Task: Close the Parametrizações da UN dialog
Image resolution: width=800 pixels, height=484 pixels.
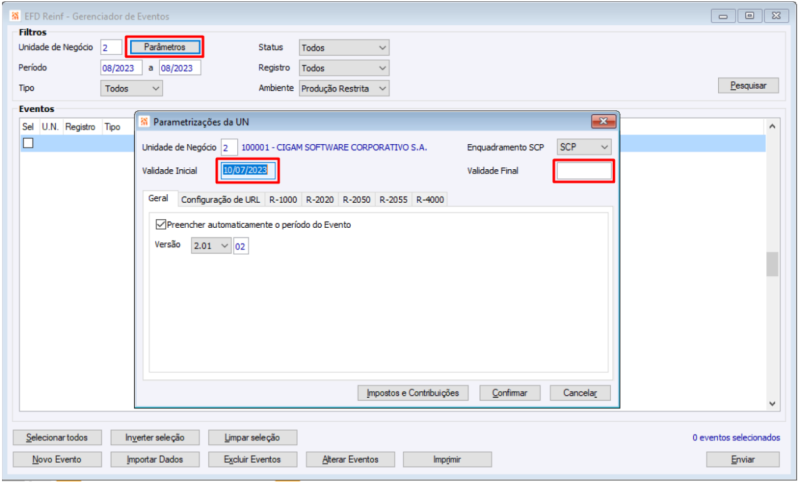Action: [x=603, y=121]
